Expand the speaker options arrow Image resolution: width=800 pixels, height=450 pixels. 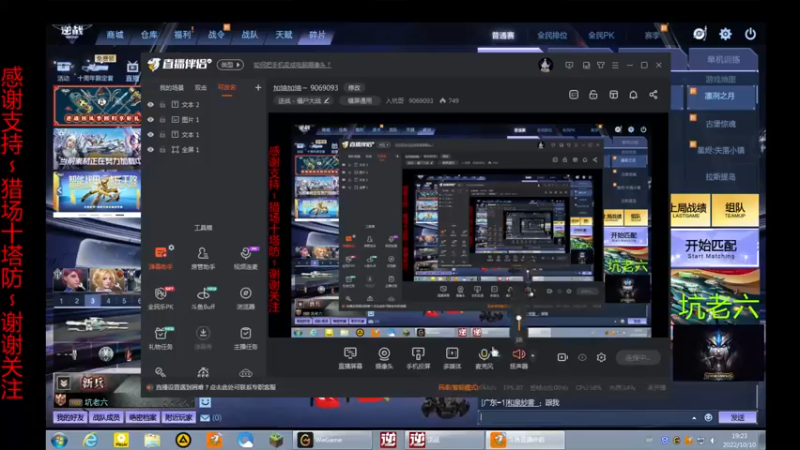tap(533, 355)
